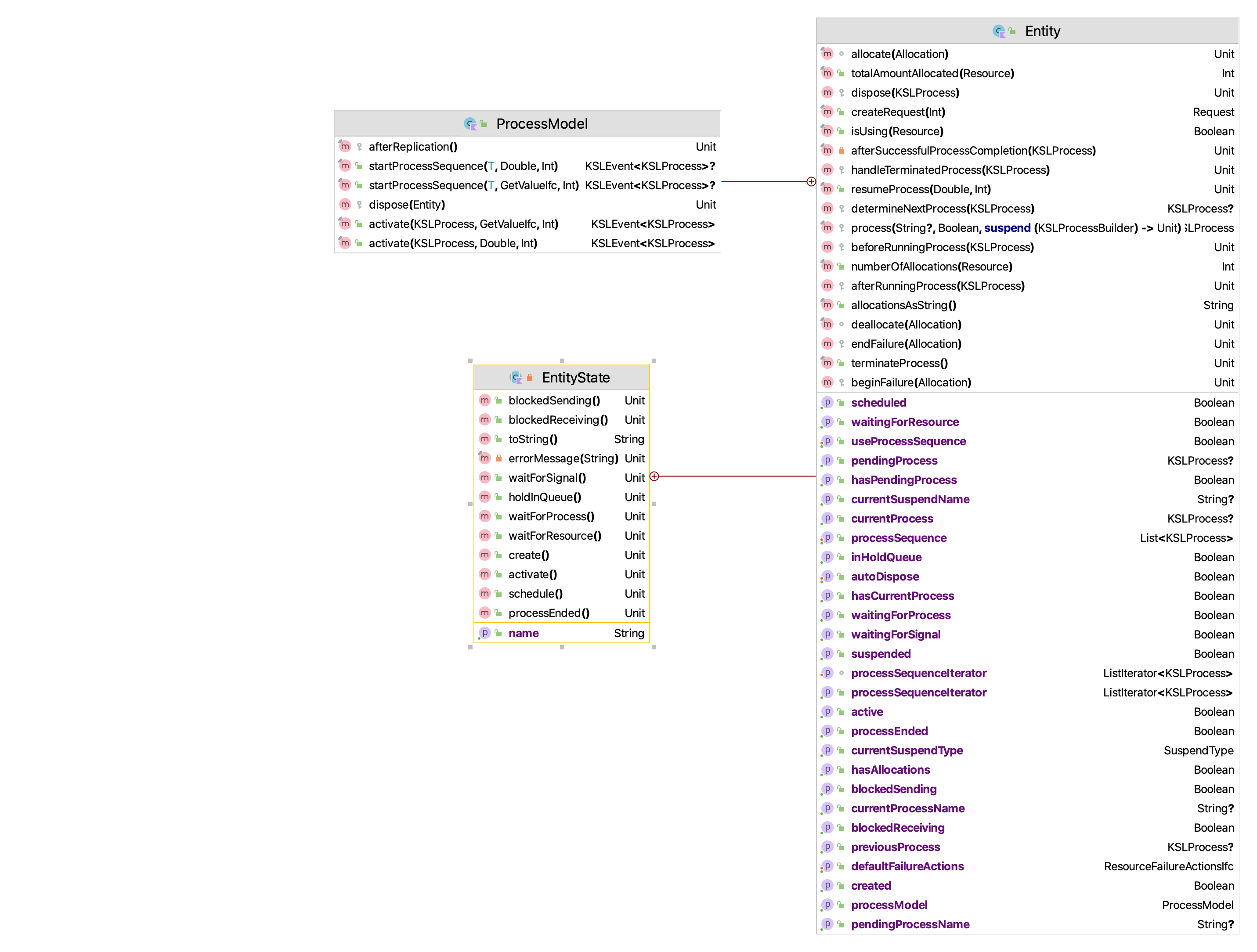1257x952 pixels.
Task: Click method icon of deallocate(Allocation)
Action: [x=827, y=325]
